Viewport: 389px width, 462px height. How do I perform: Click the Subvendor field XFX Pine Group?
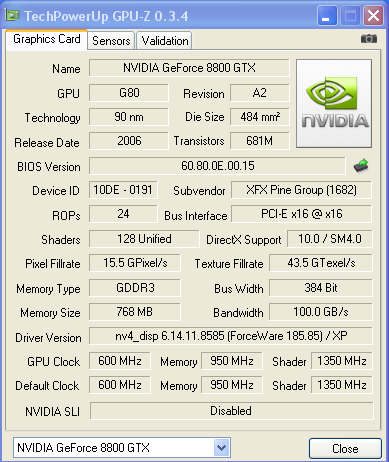point(301,190)
